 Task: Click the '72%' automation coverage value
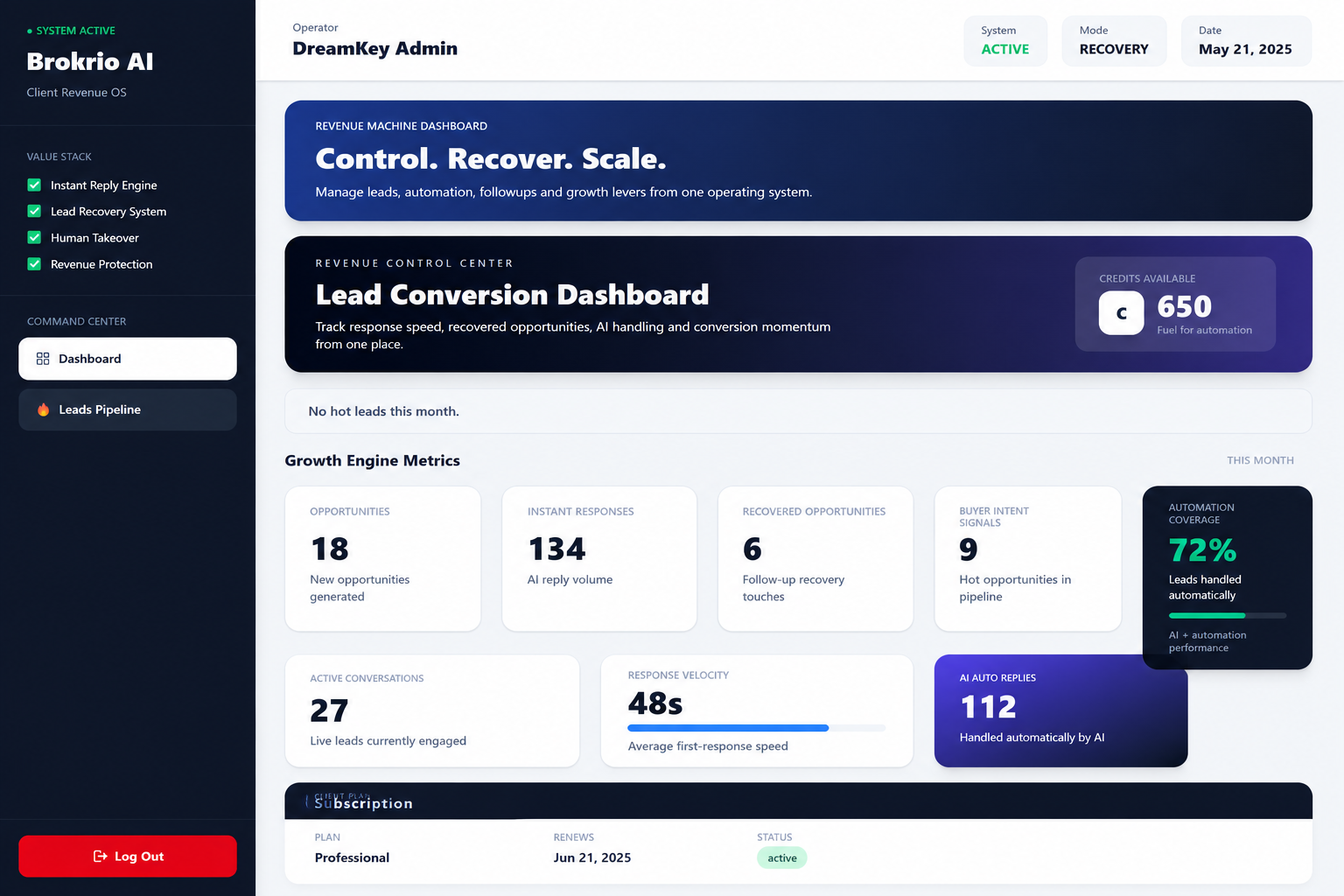point(1203,550)
